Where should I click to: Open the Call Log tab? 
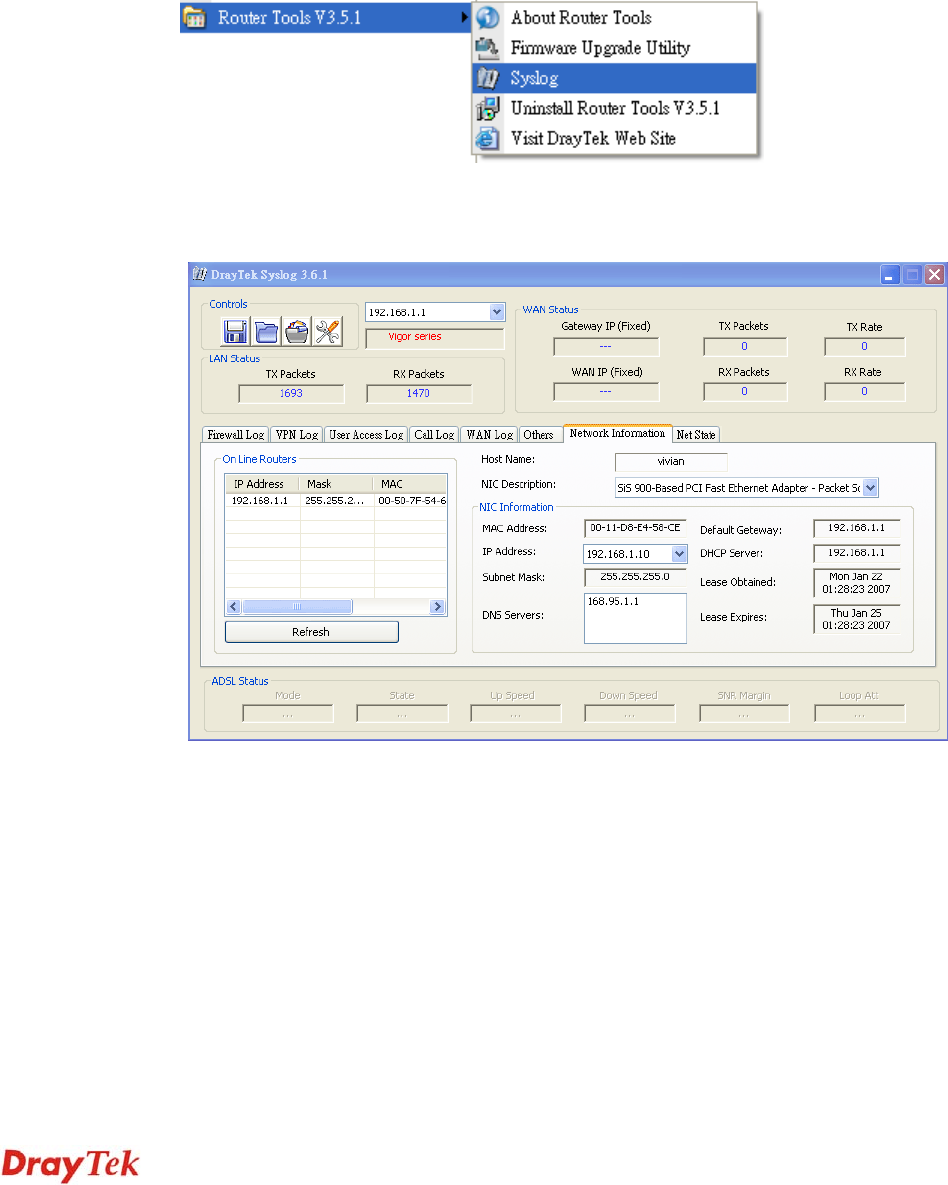coord(434,435)
